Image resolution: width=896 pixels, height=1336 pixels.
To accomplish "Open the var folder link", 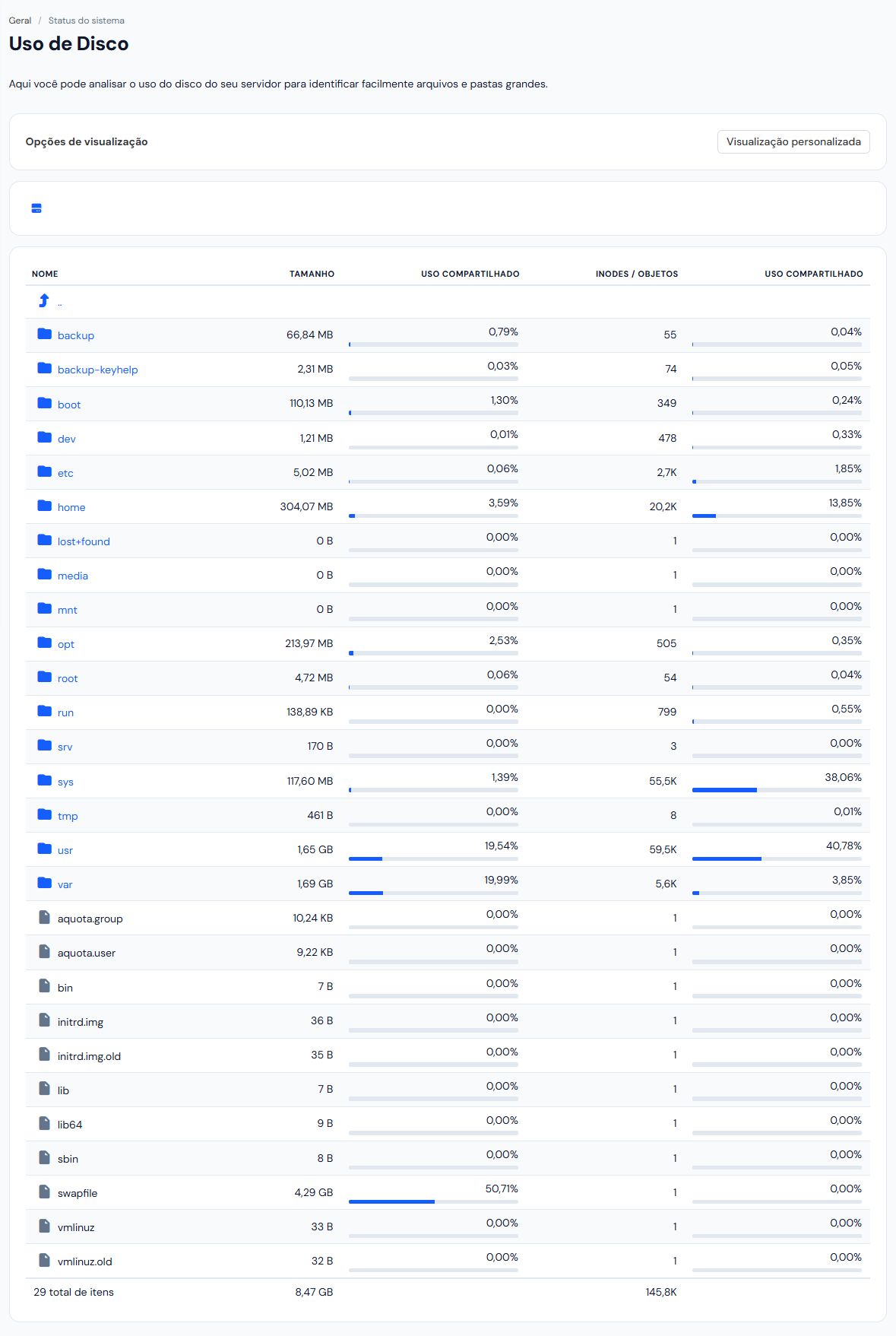I will coord(65,884).
